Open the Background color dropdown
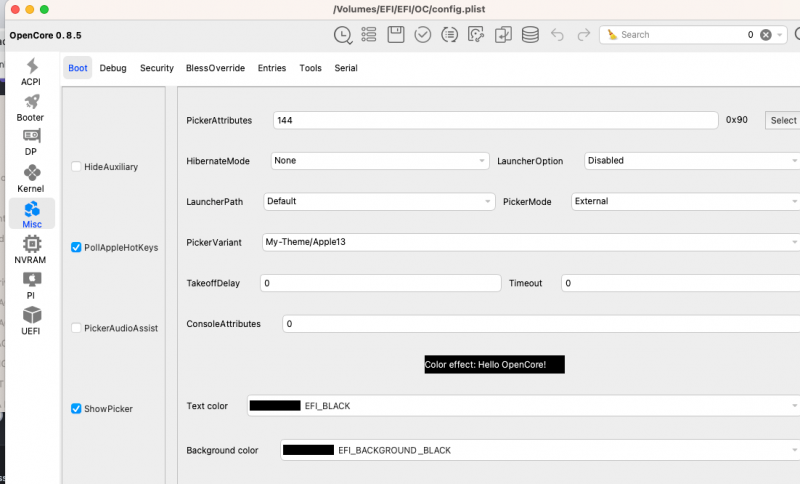The image size is (800, 484). pyautogui.click(x=540, y=450)
